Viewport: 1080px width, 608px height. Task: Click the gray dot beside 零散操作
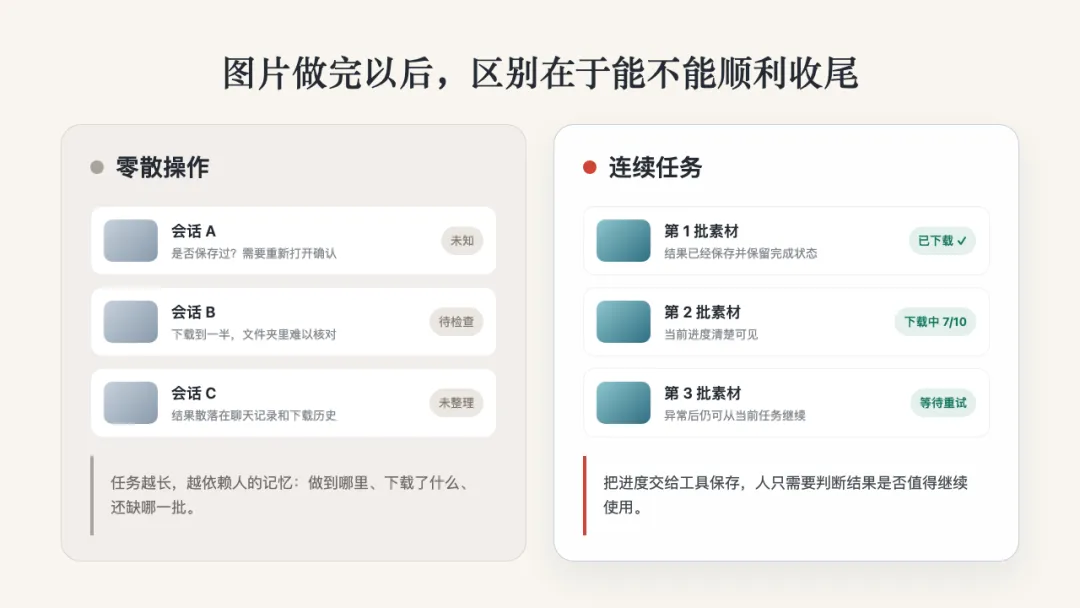tap(97, 167)
